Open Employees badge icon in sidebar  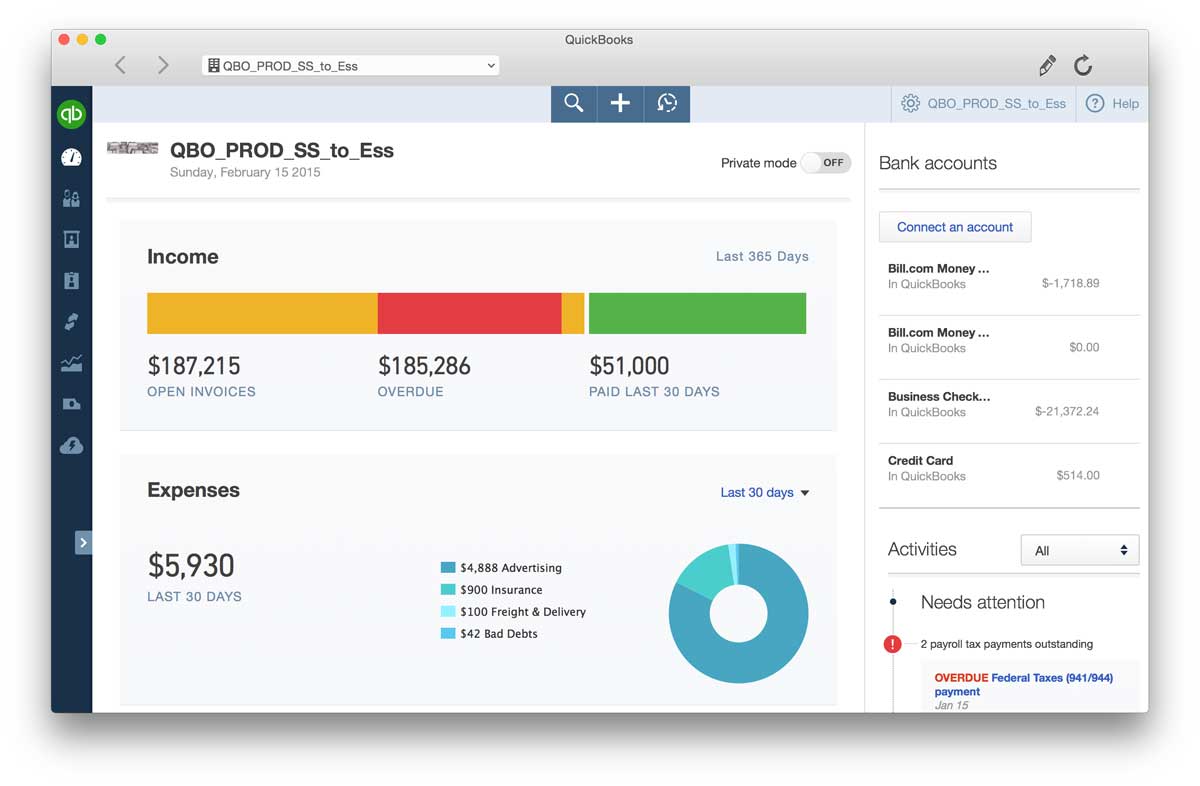coord(71,280)
